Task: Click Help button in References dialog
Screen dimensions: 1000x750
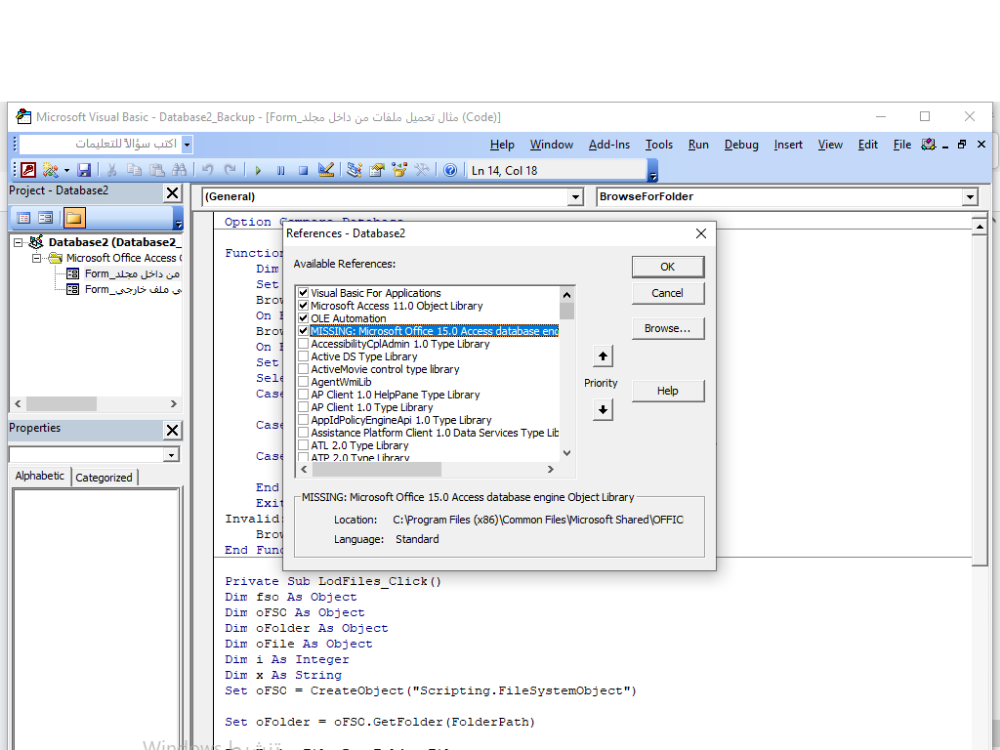Action: (x=668, y=391)
